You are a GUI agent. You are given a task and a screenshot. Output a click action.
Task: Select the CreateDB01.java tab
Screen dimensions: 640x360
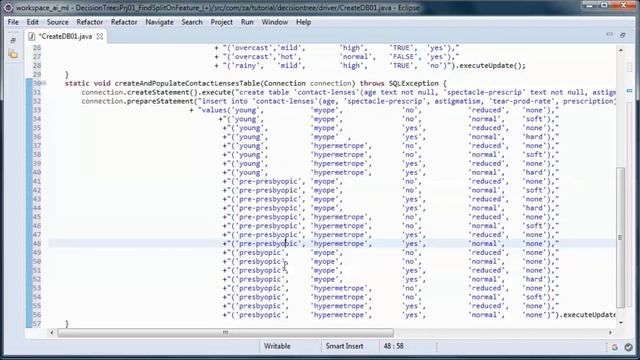[x=65, y=36]
